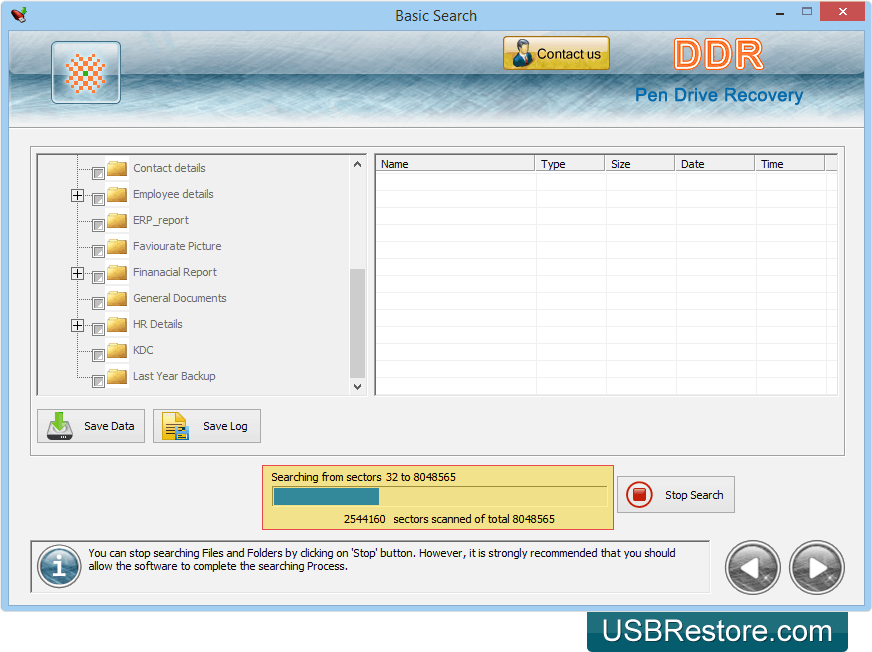Image resolution: width=872 pixels, height=652 pixels.
Task: Check the Finanacial Report checkbox
Action: [98, 277]
